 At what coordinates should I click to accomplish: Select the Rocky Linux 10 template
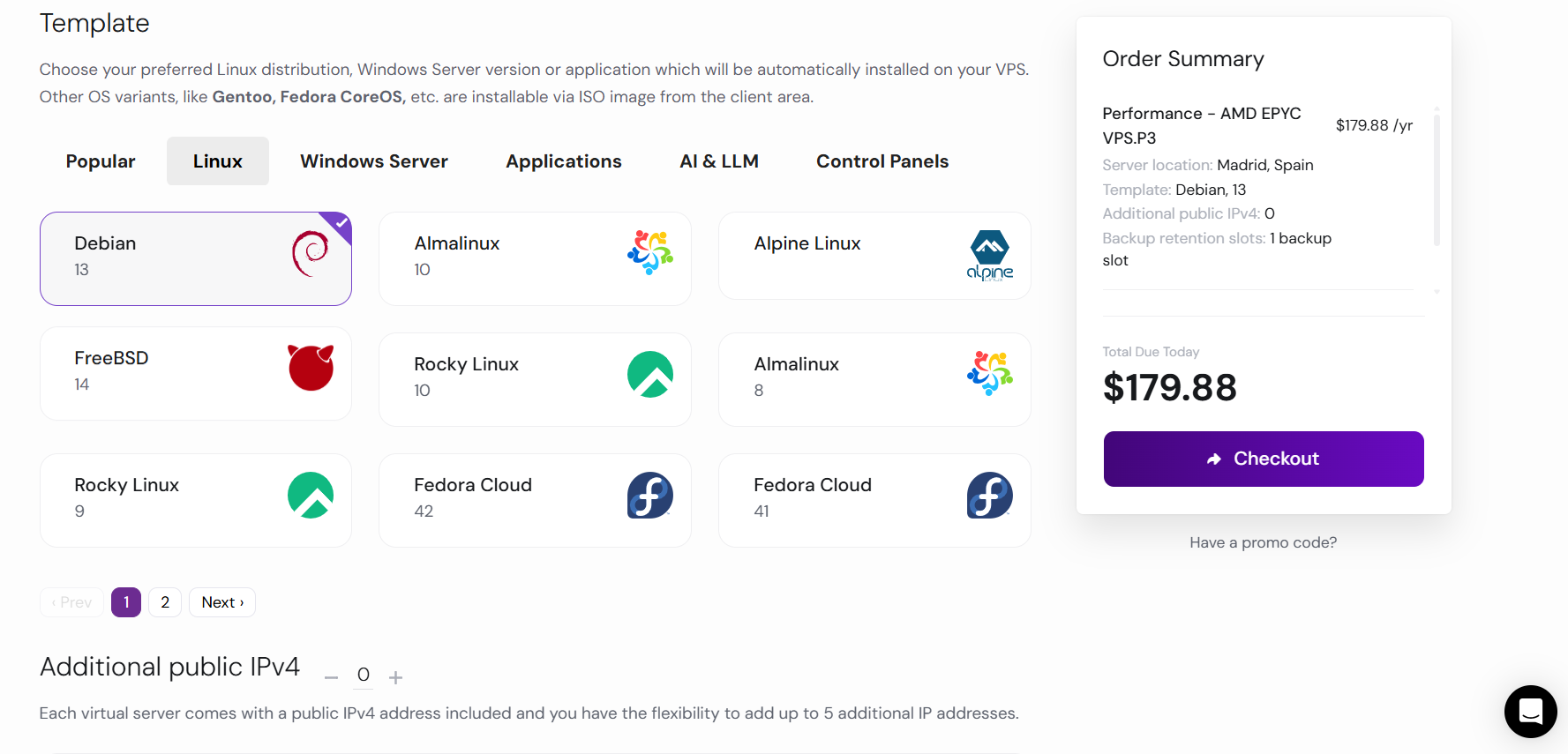pyautogui.click(x=535, y=379)
